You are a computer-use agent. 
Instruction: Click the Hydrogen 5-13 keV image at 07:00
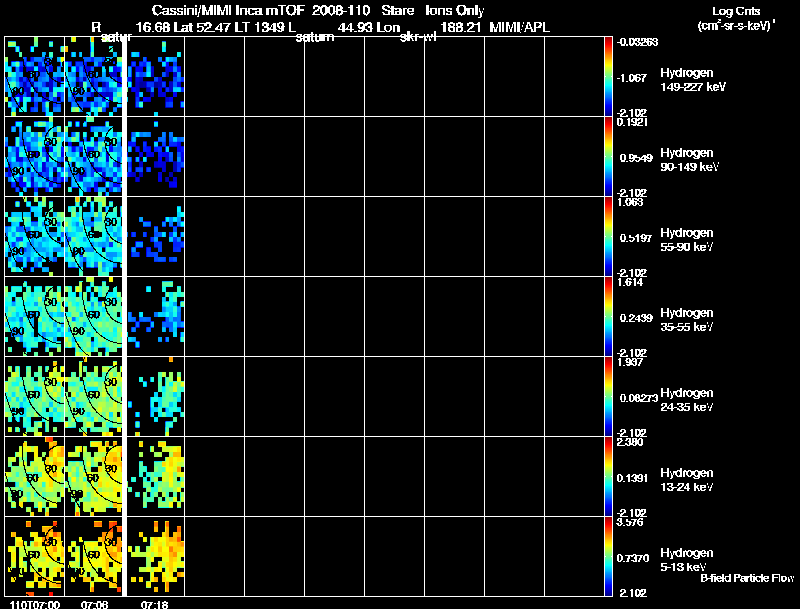tap(35, 556)
